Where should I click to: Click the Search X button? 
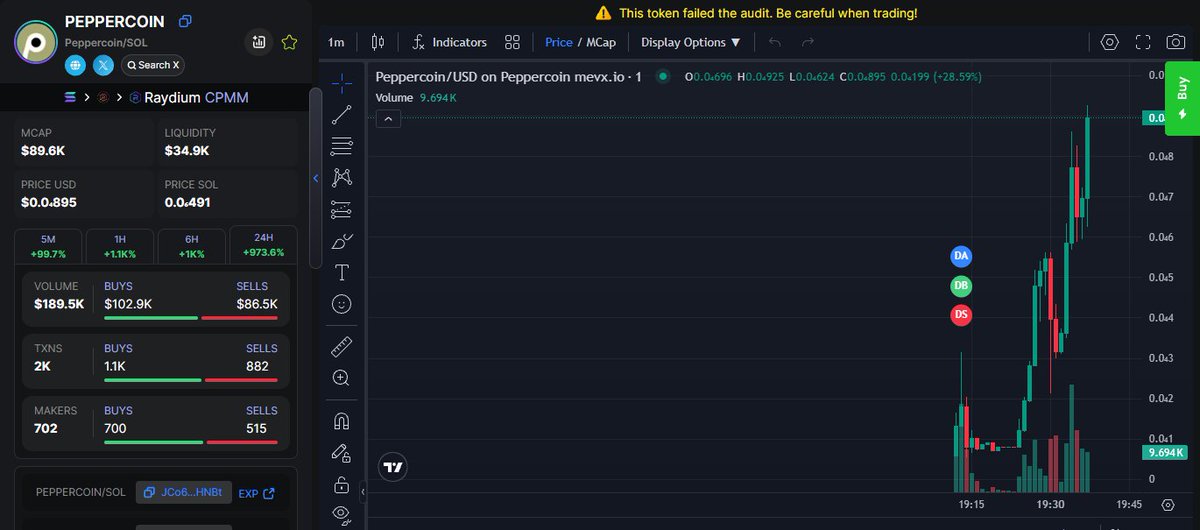tap(153, 65)
